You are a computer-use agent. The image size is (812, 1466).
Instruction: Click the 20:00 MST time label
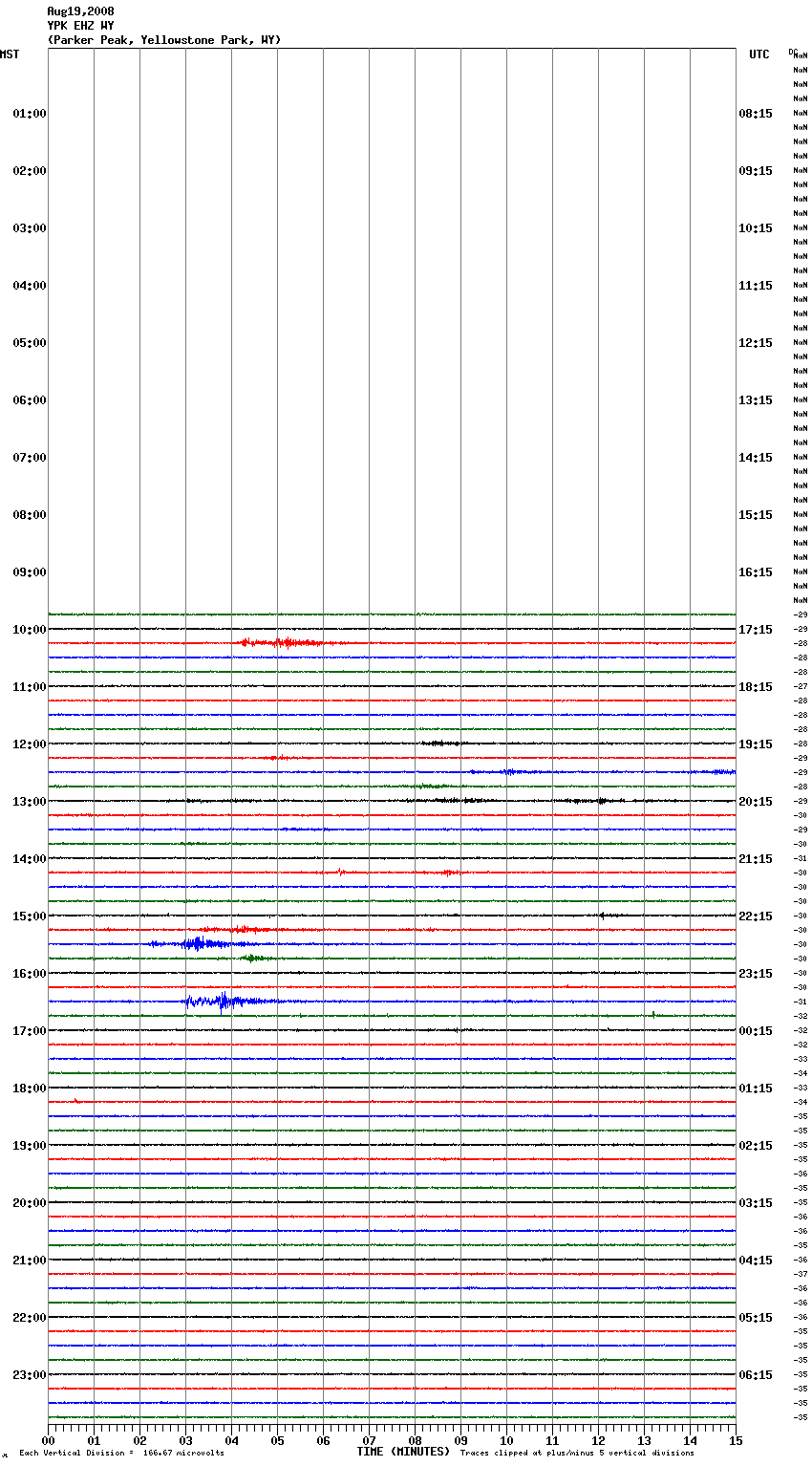click(x=30, y=1203)
